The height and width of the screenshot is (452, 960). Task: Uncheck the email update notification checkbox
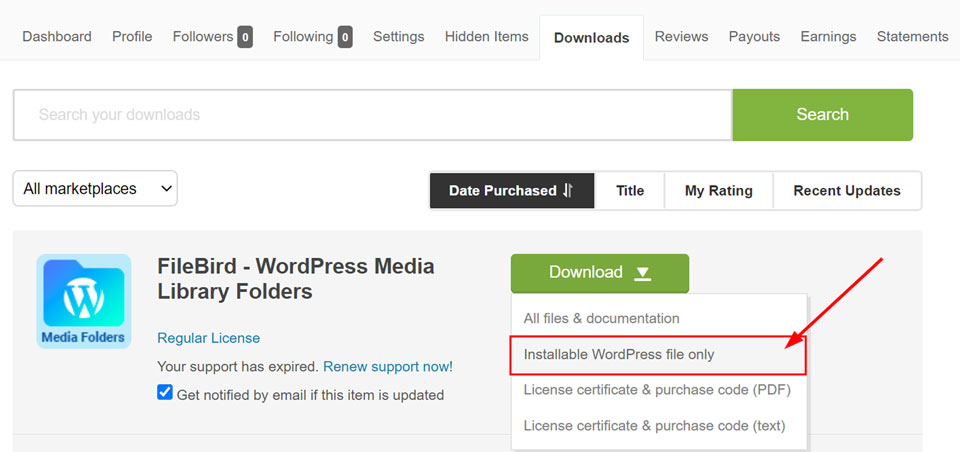165,393
